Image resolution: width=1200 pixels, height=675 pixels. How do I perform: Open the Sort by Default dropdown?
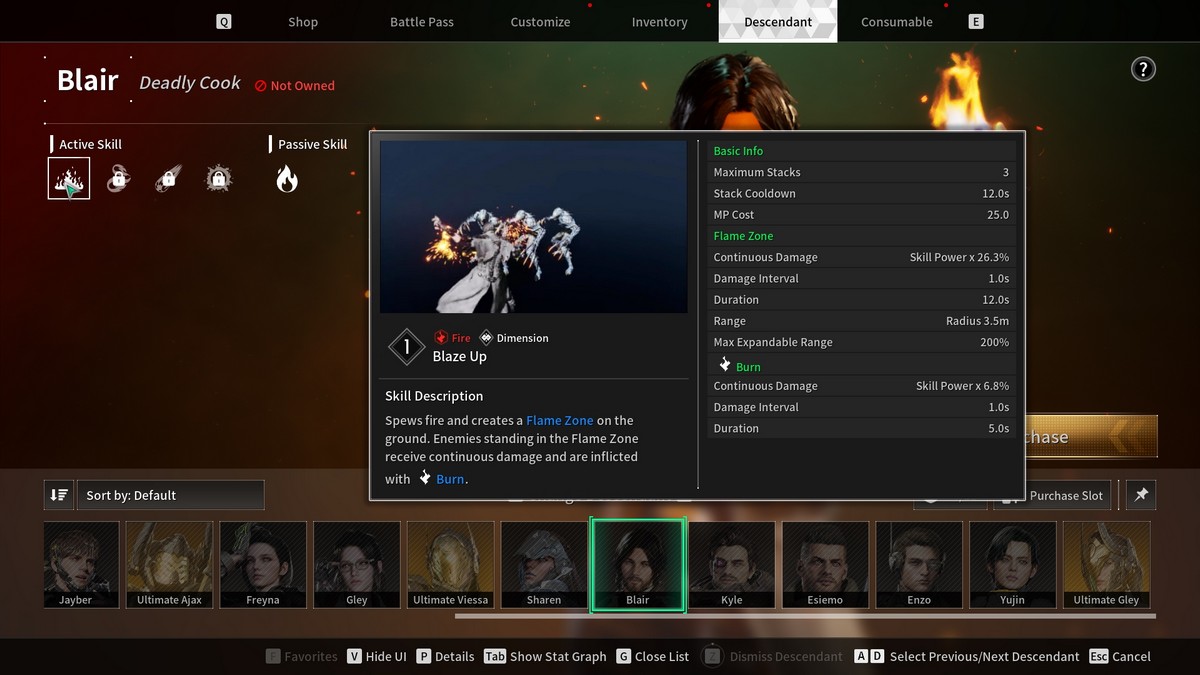point(170,494)
